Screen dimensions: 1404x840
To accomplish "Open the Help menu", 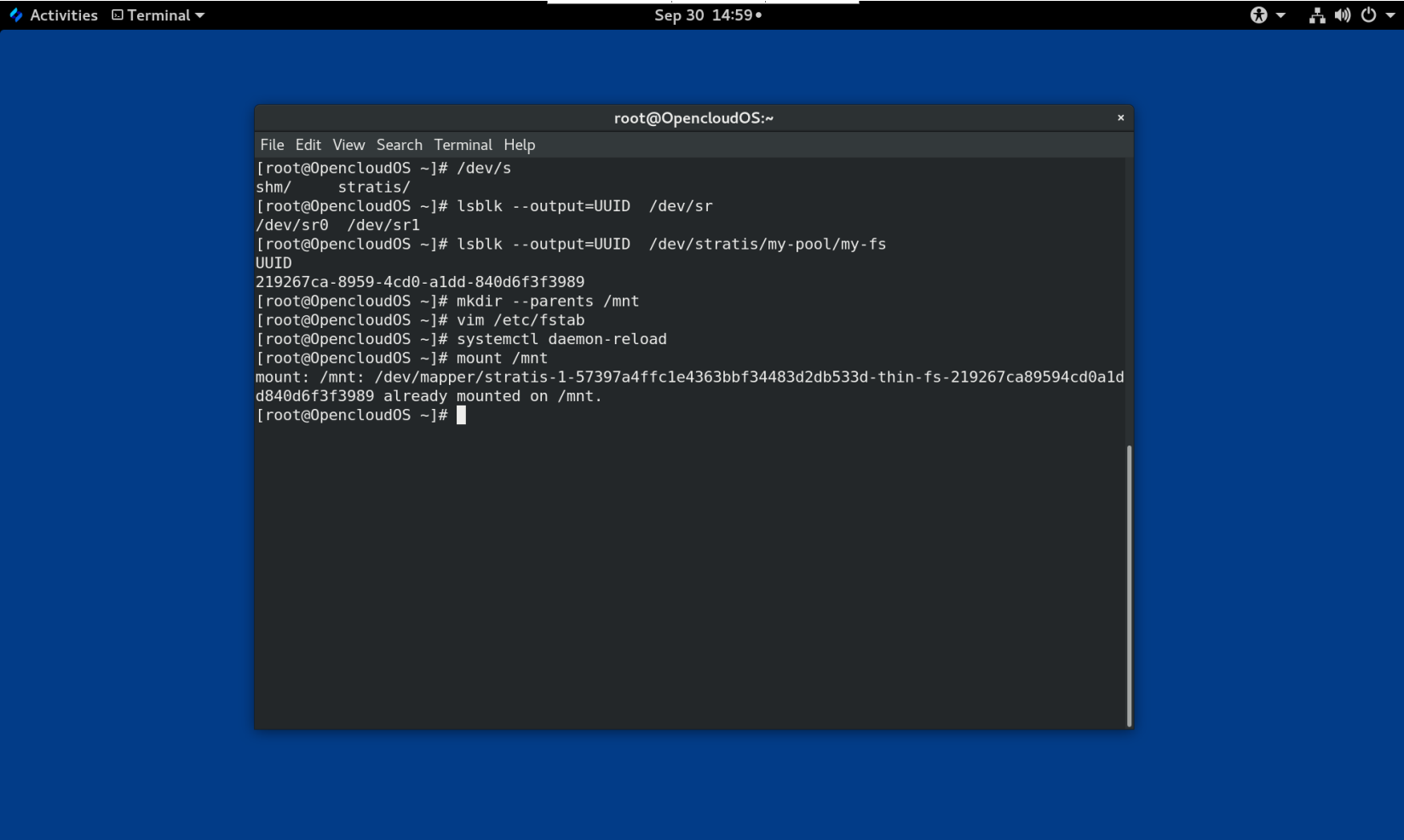I will point(520,145).
